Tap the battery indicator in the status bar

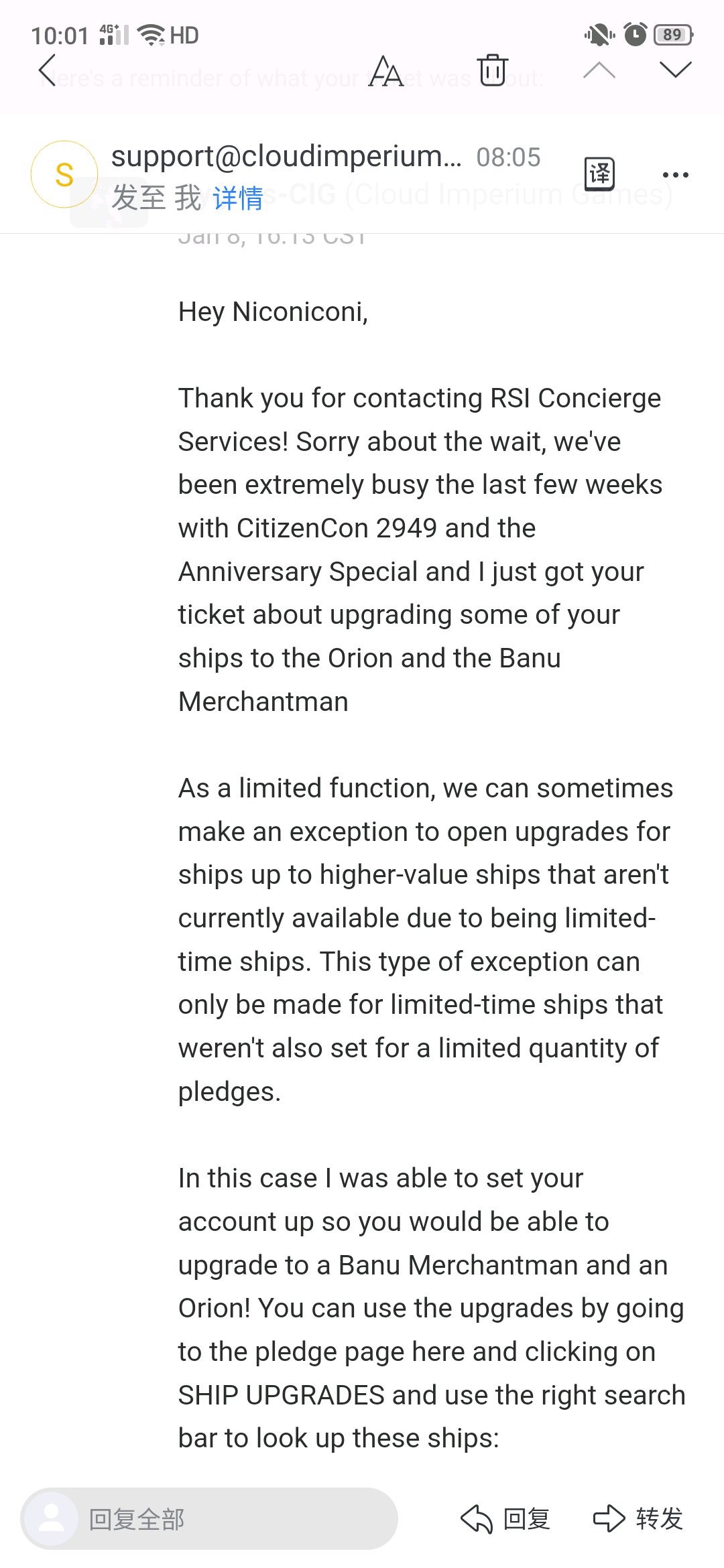pos(674,34)
